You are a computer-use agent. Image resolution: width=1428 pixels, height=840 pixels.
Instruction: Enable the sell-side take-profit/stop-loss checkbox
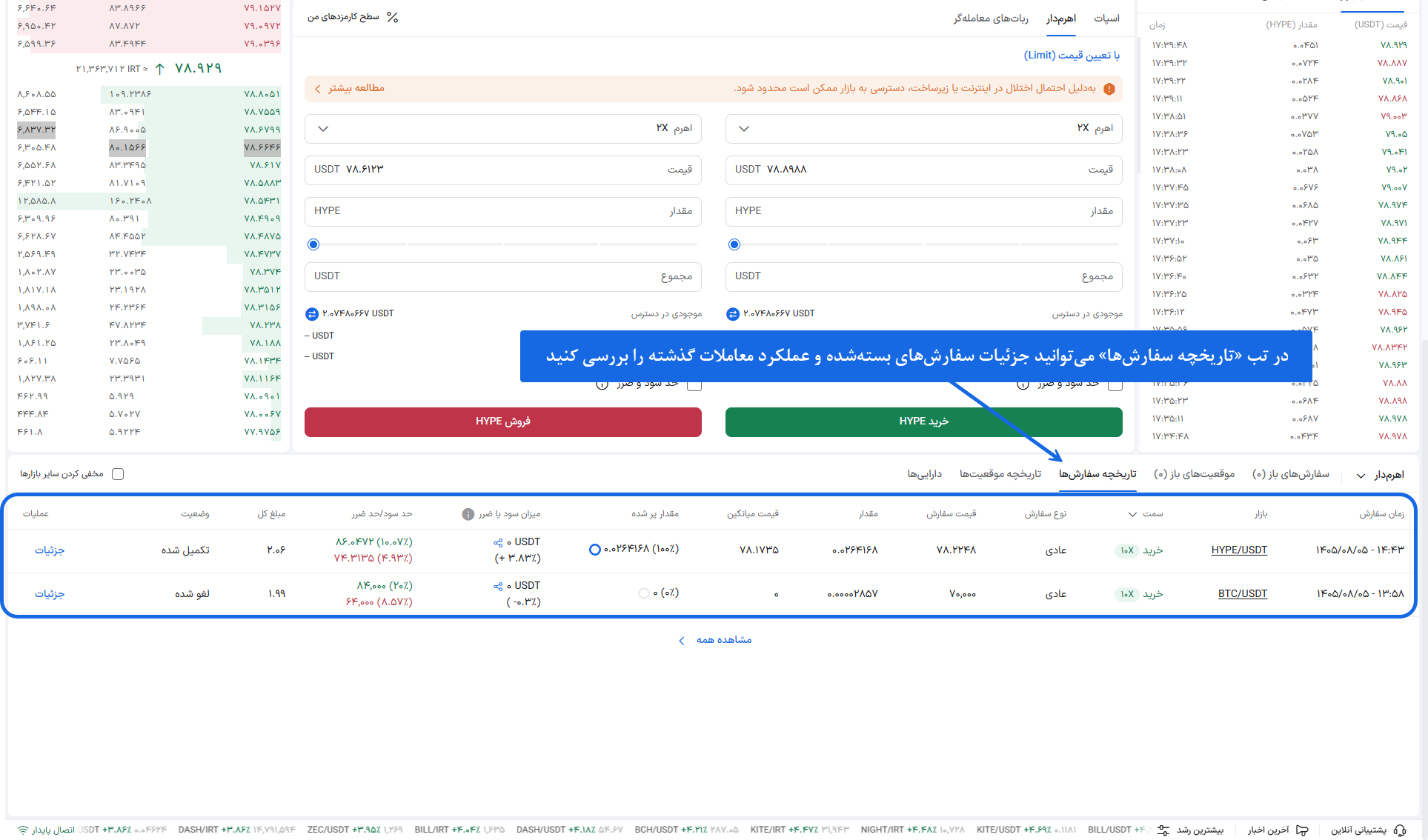click(694, 384)
